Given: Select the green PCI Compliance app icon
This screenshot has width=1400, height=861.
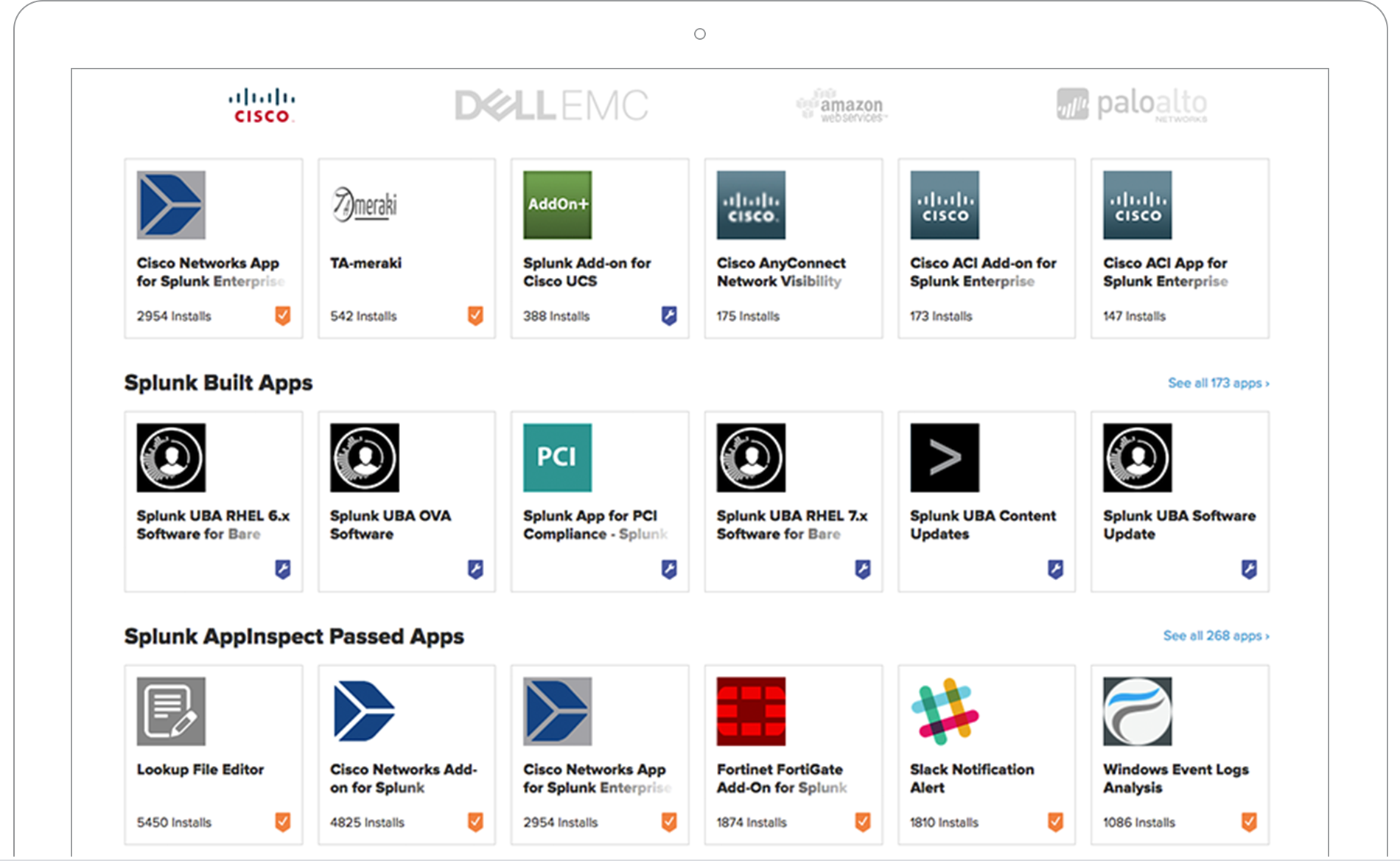Looking at the screenshot, I should (x=557, y=457).
